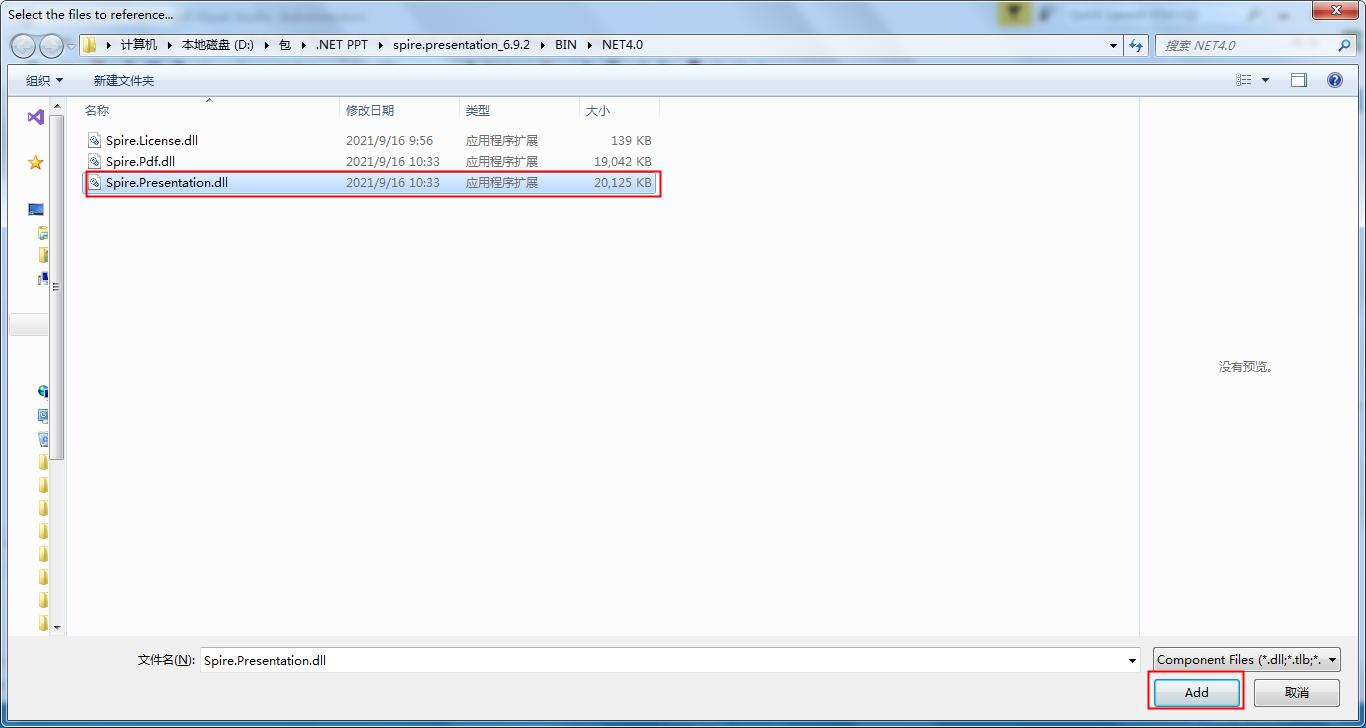The width and height of the screenshot is (1366, 728).
Task: Open view options dropdown arrow
Action: 1265,80
